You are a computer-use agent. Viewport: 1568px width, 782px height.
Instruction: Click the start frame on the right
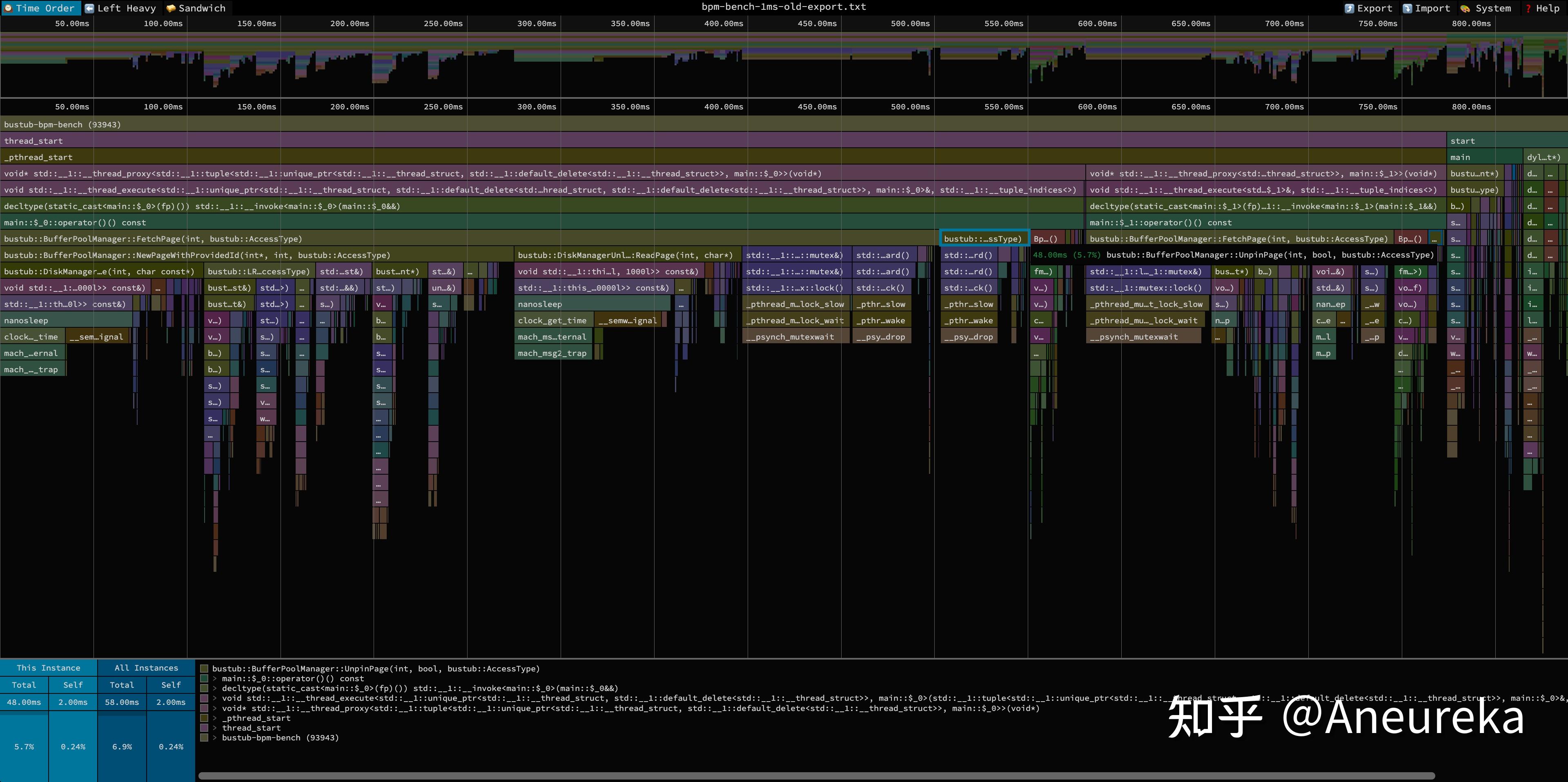[x=1507, y=140]
